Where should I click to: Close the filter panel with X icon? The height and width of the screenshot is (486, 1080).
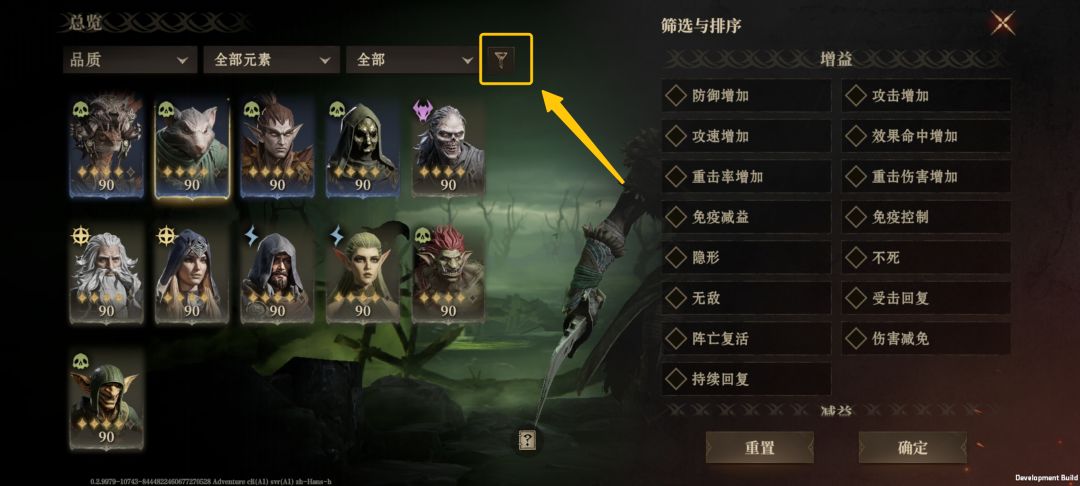[1003, 24]
